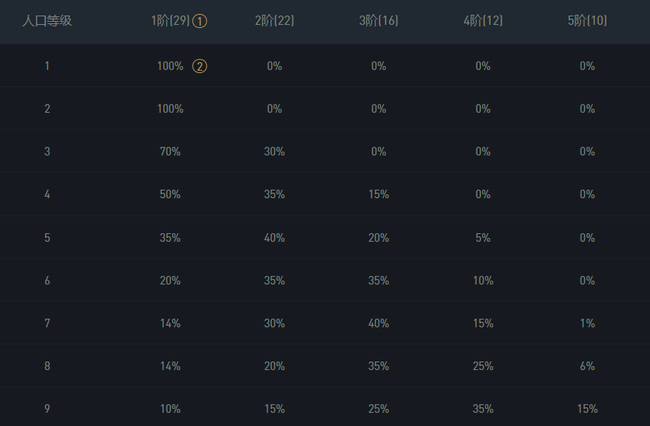Image resolution: width=650 pixels, height=426 pixels.
Task: Select the 1% cell in level 7 row
Action: point(587,323)
